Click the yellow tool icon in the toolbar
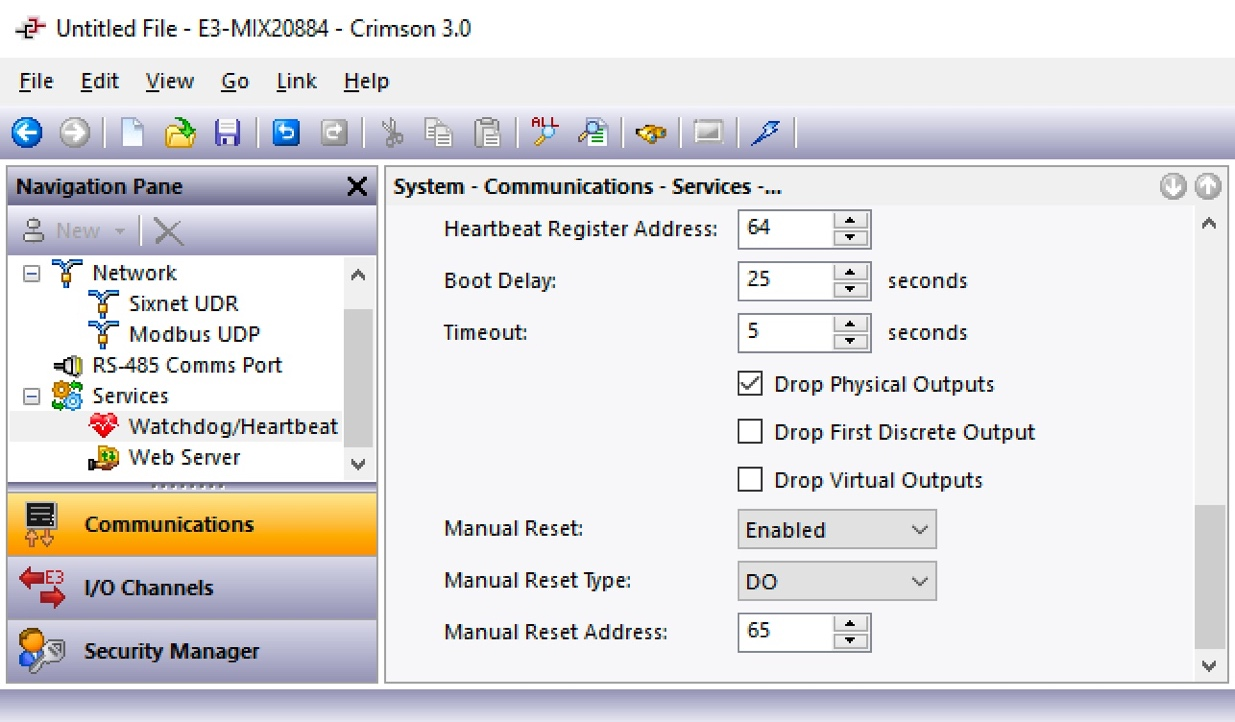 651,133
